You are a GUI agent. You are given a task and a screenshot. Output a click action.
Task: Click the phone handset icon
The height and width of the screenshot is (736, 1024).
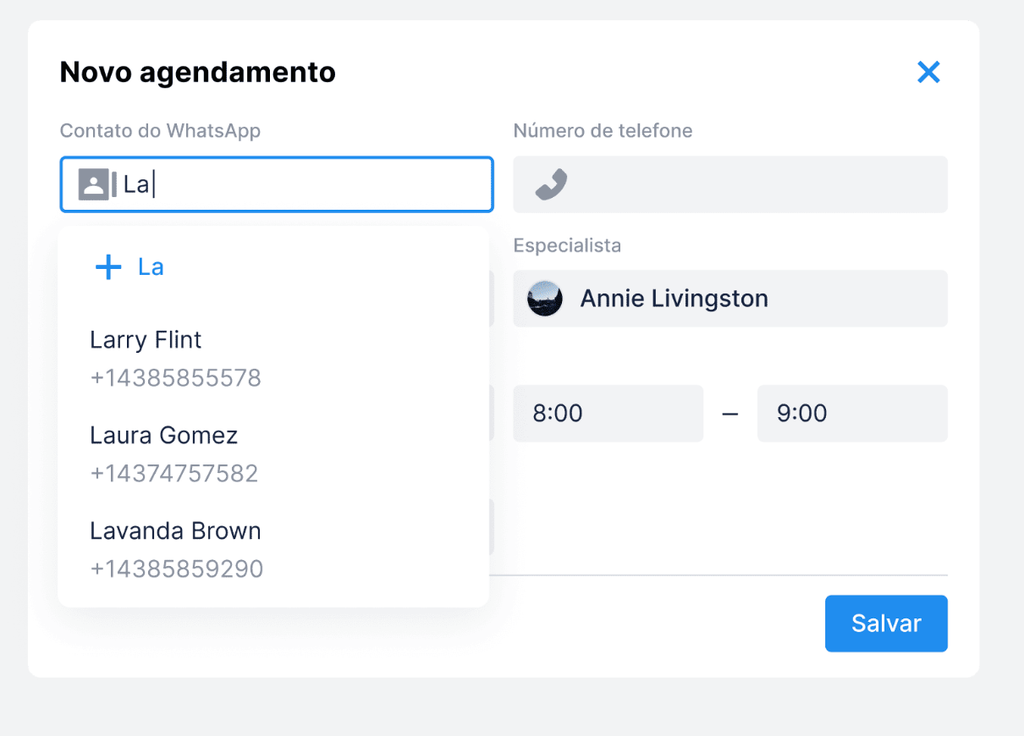coord(550,184)
